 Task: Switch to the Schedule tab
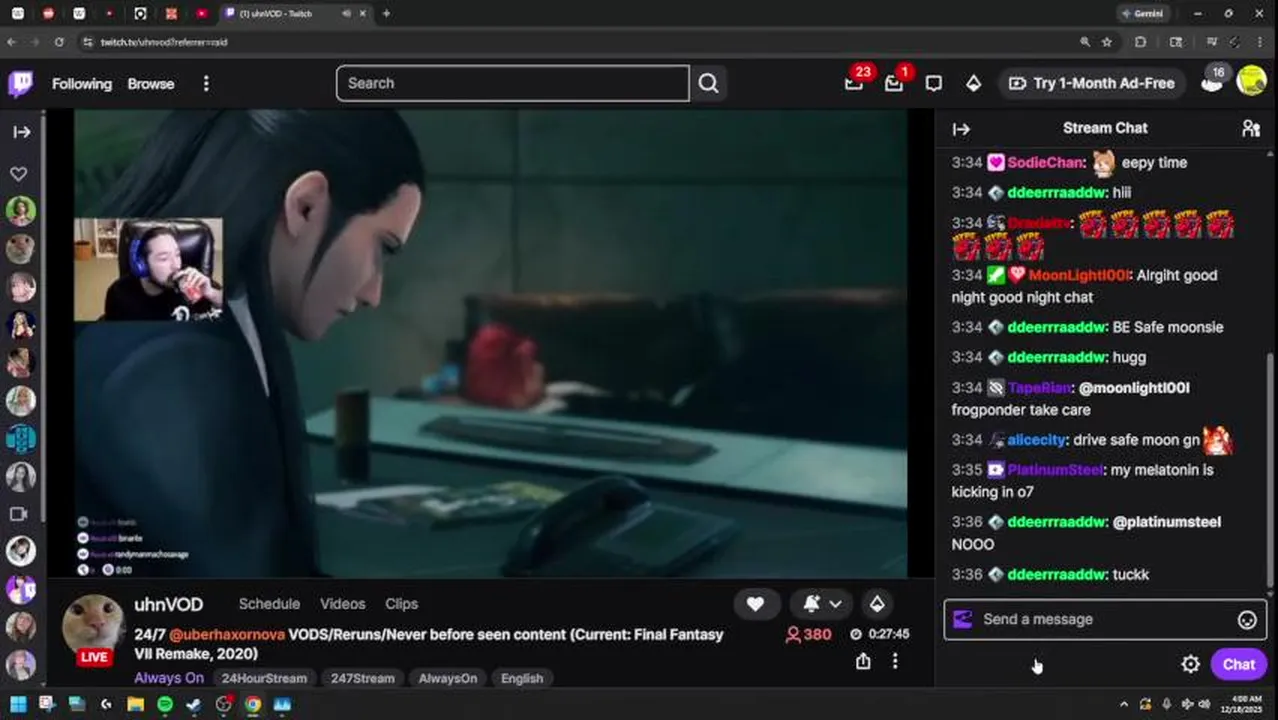269,604
